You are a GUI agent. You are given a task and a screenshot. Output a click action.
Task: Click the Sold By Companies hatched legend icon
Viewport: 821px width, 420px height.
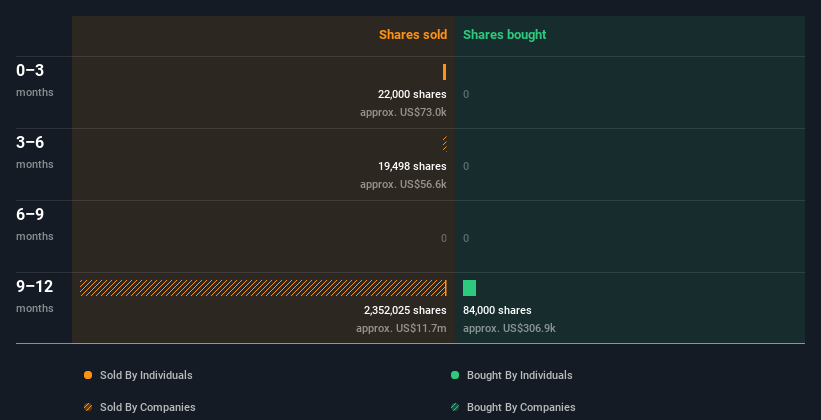click(x=88, y=407)
